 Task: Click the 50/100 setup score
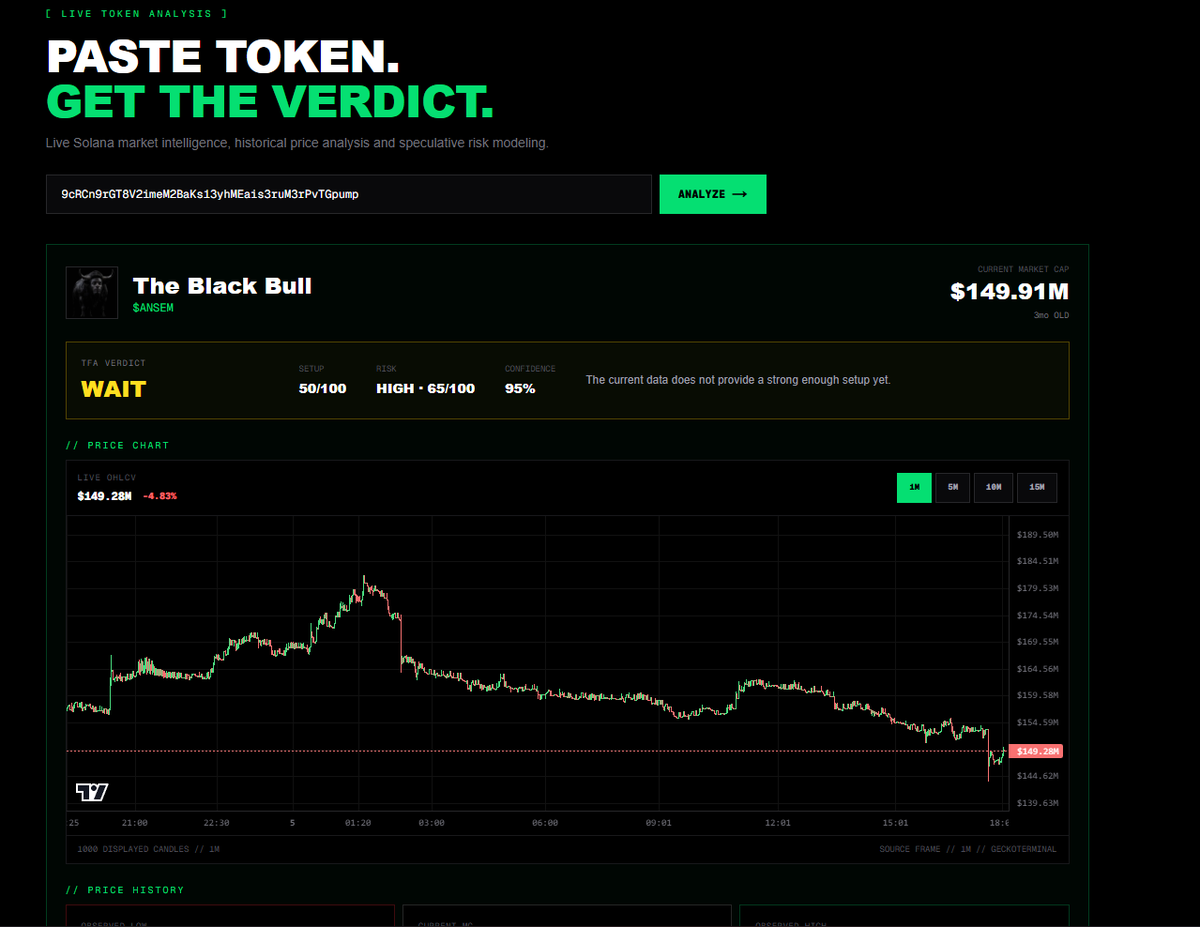(322, 388)
